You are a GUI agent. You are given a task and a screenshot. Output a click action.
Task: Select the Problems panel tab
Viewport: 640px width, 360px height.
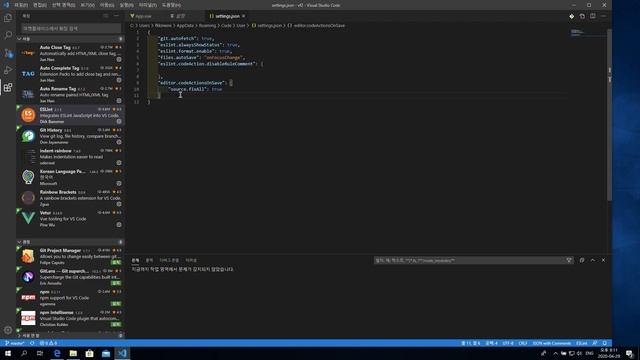[135, 260]
